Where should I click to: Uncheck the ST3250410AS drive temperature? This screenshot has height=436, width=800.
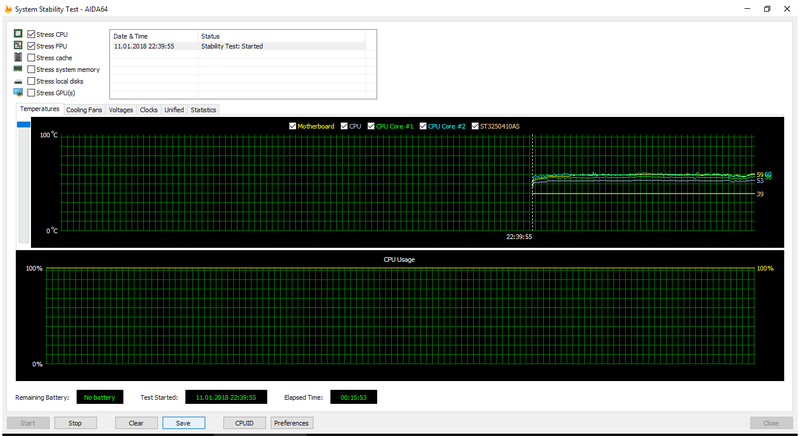point(475,126)
